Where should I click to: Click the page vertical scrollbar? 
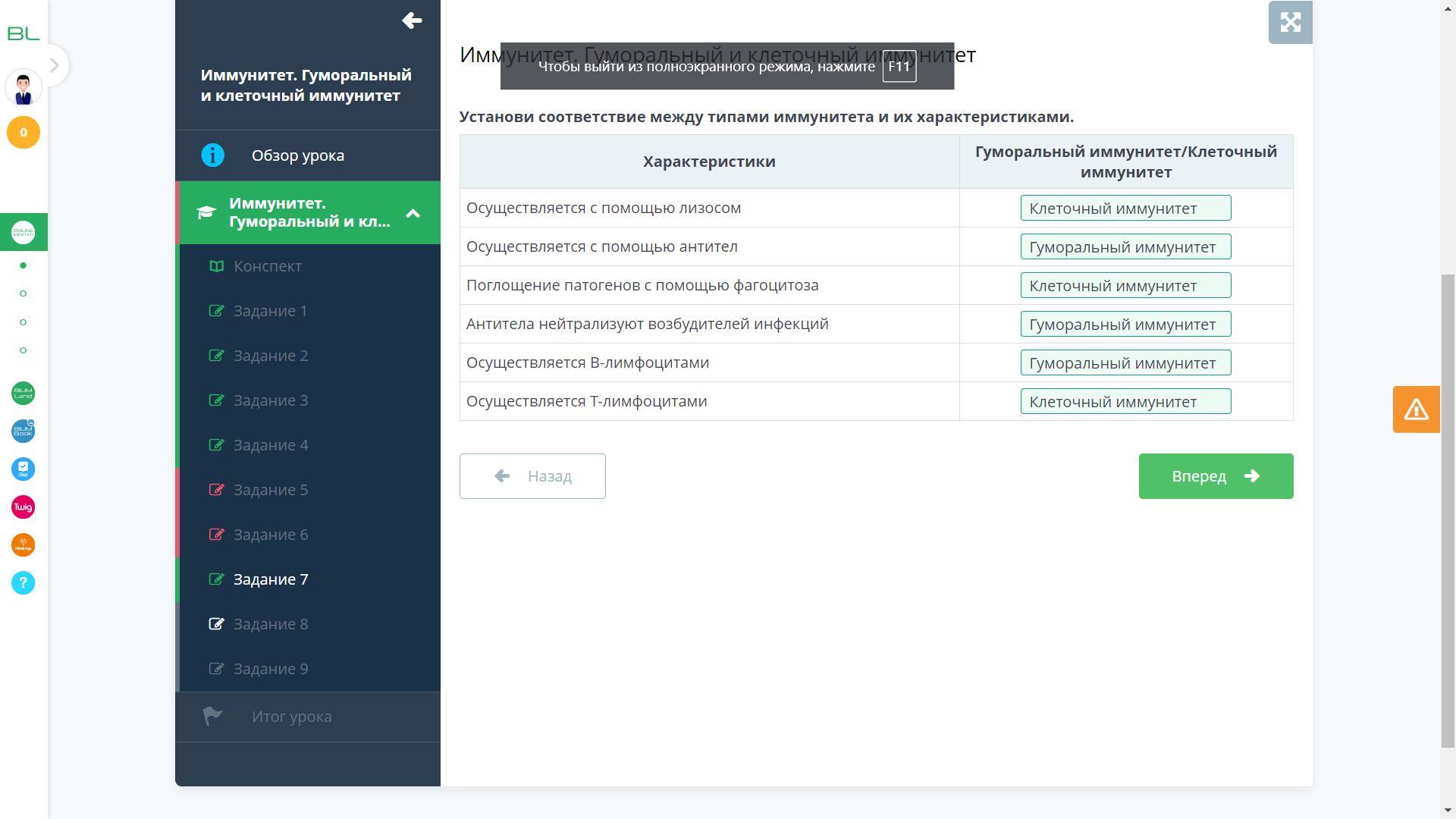pyautogui.click(x=1448, y=510)
